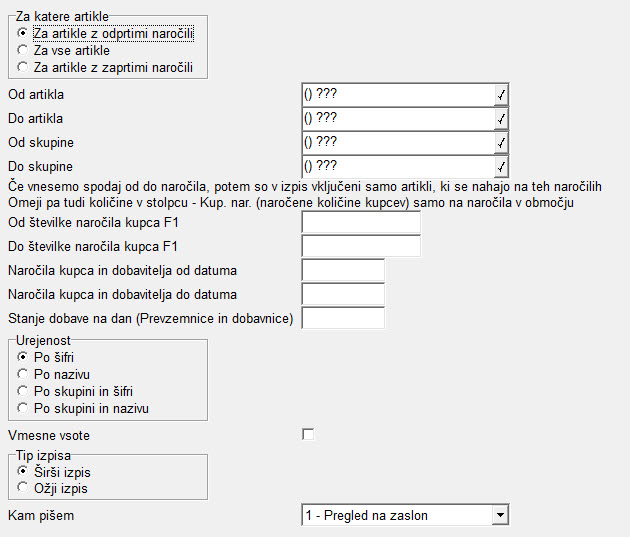The width and height of the screenshot is (630, 537).
Task: Enable Vmesne vsote checkbox
Action: click(x=308, y=434)
